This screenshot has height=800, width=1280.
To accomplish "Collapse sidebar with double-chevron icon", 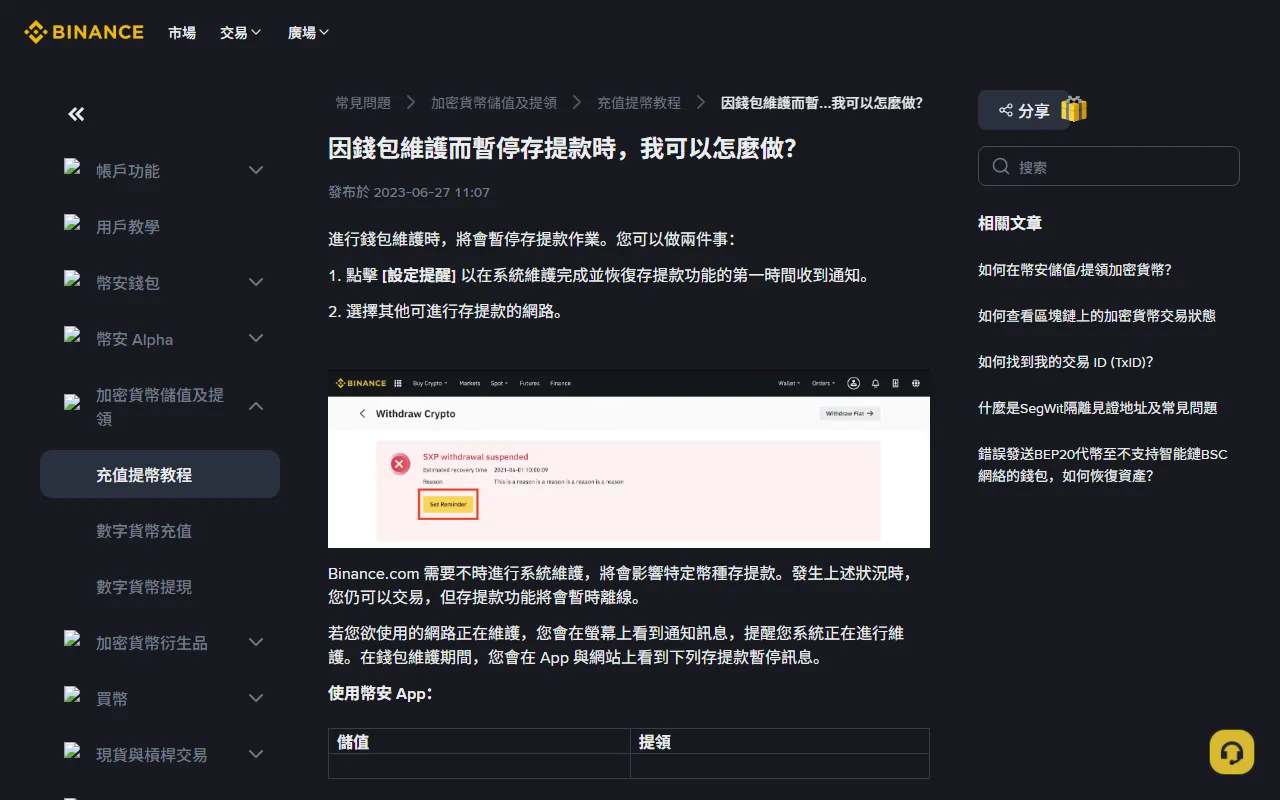I will click(x=76, y=114).
